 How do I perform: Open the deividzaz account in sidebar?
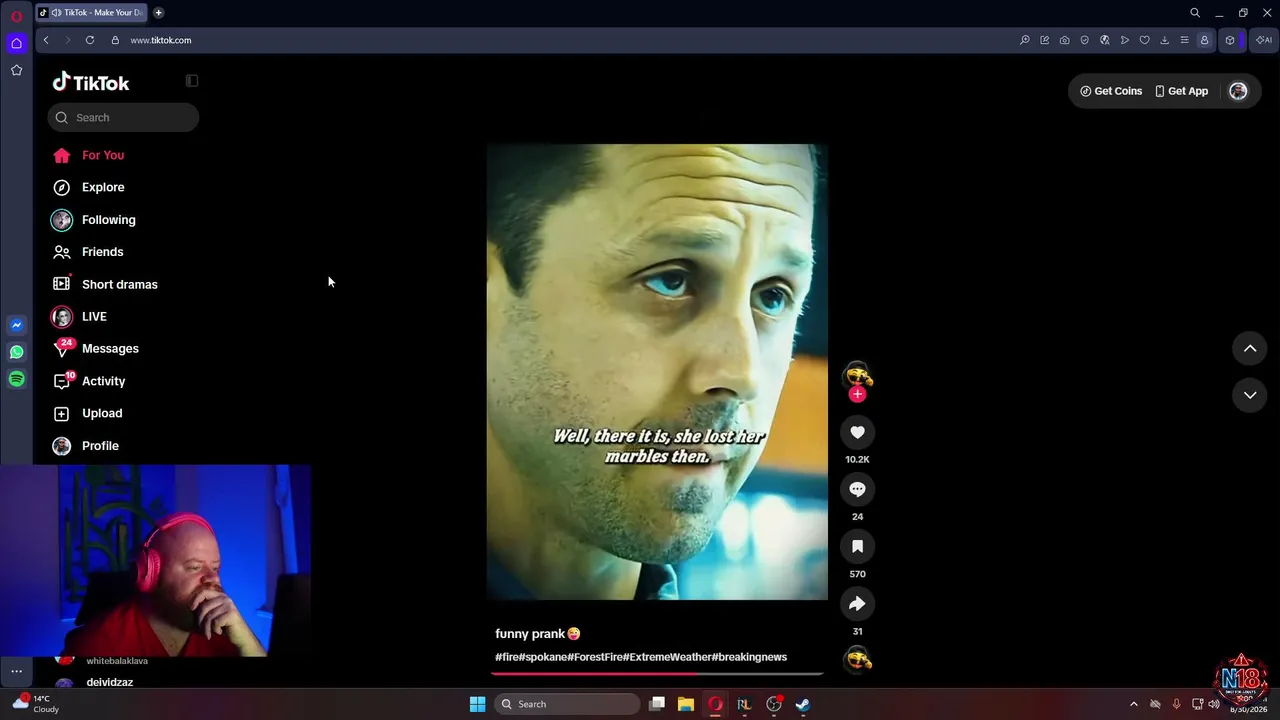(x=110, y=682)
